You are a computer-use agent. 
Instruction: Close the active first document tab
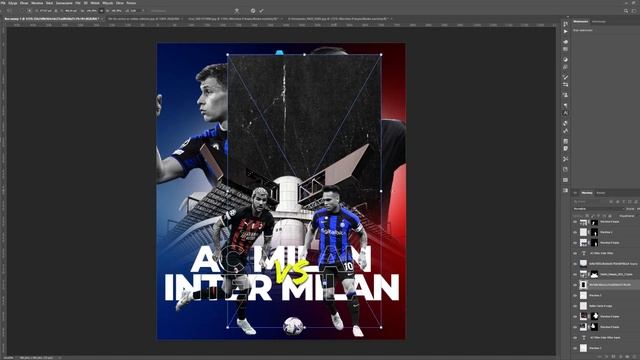click(x=102, y=19)
